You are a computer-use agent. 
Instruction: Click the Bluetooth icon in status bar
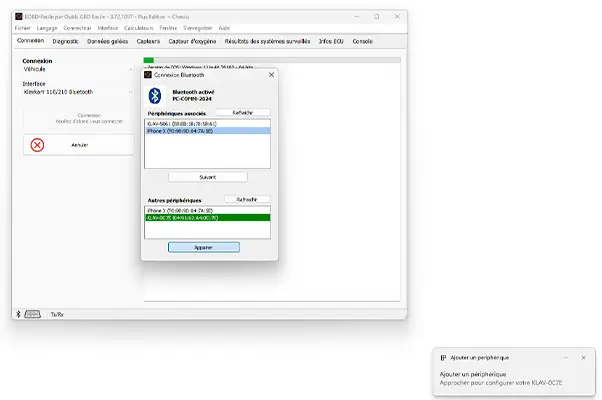click(x=18, y=314)
